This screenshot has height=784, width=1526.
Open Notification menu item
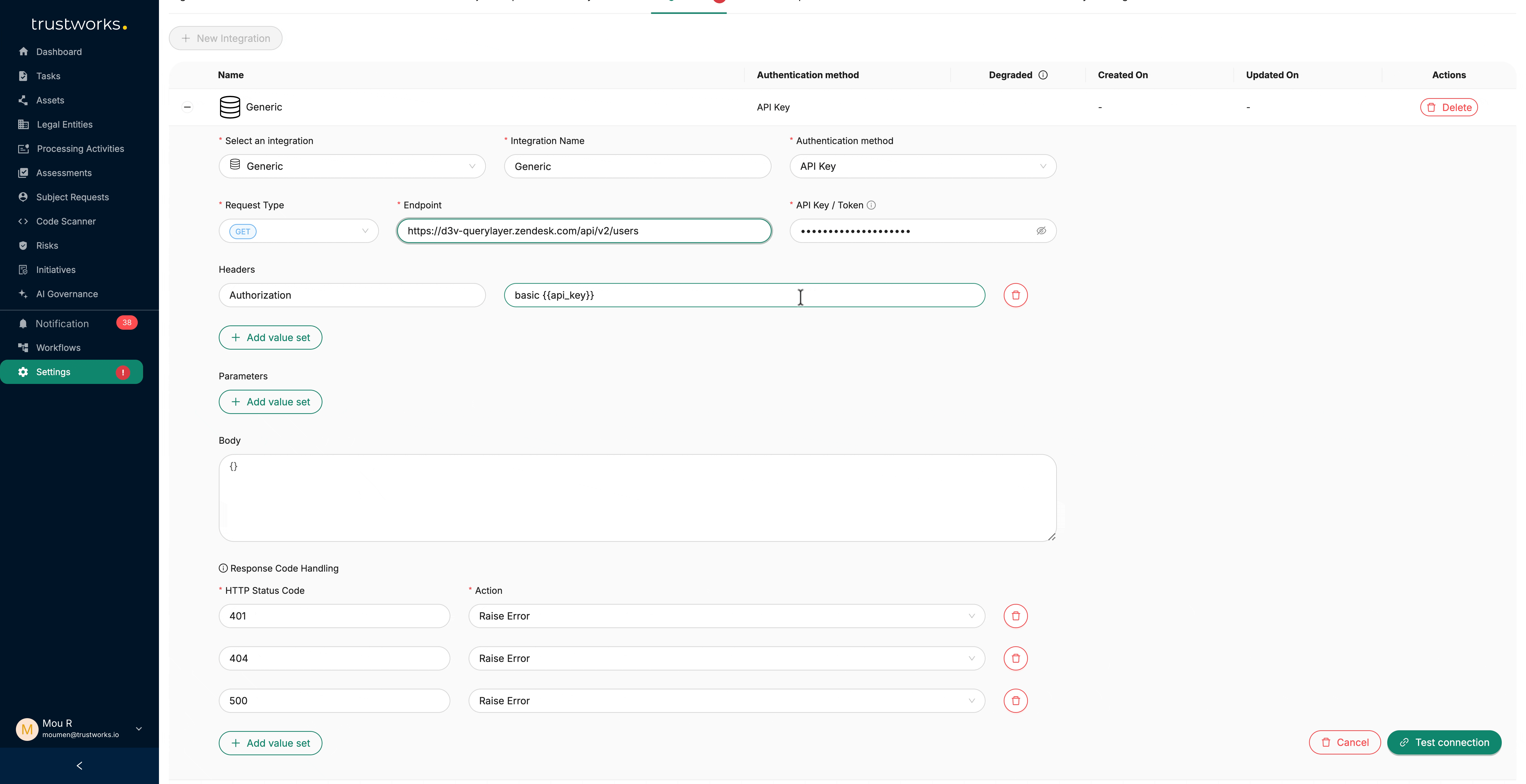pyautogui.click(x=62, y=323)
